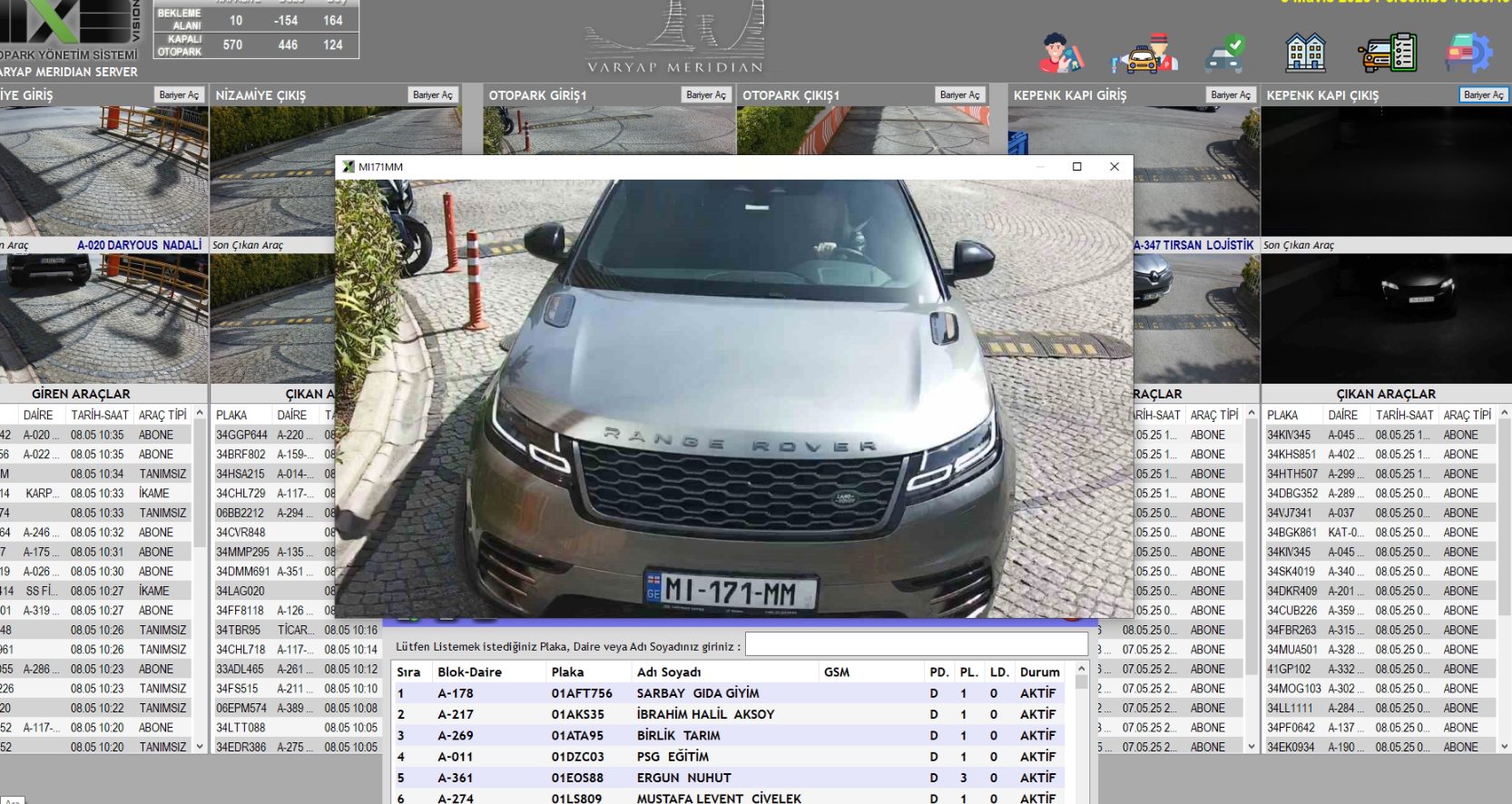Click Bariyer Aç for OTOPARK GİRİŞ1
The width and height of the screenshot is (1512, 804).
pyautogui.click(x=706, y=94)
